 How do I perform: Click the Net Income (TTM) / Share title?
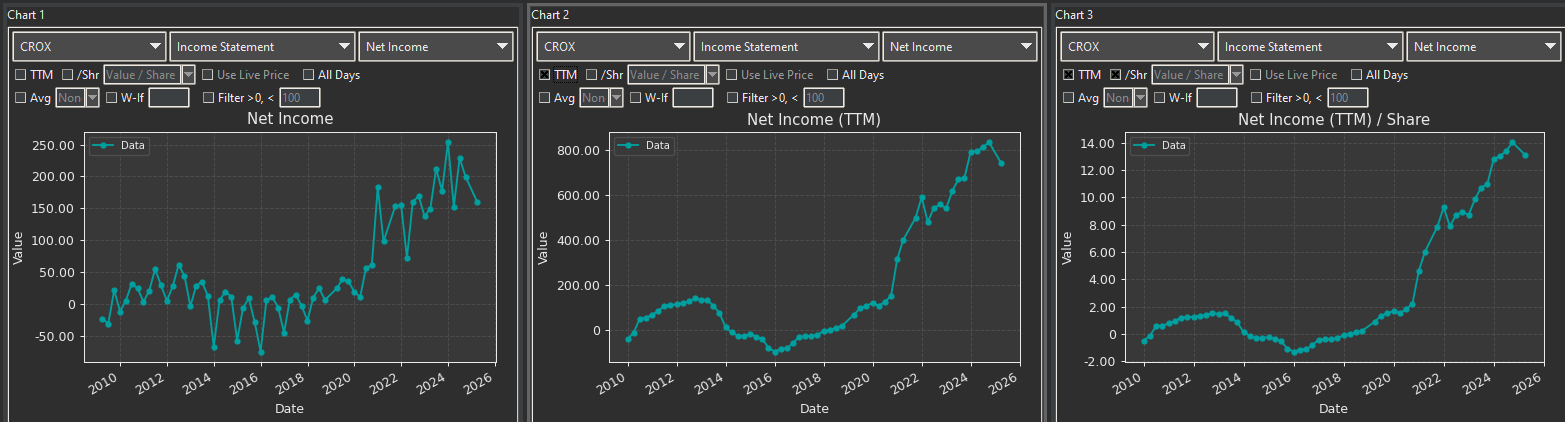coord(1334,119)
